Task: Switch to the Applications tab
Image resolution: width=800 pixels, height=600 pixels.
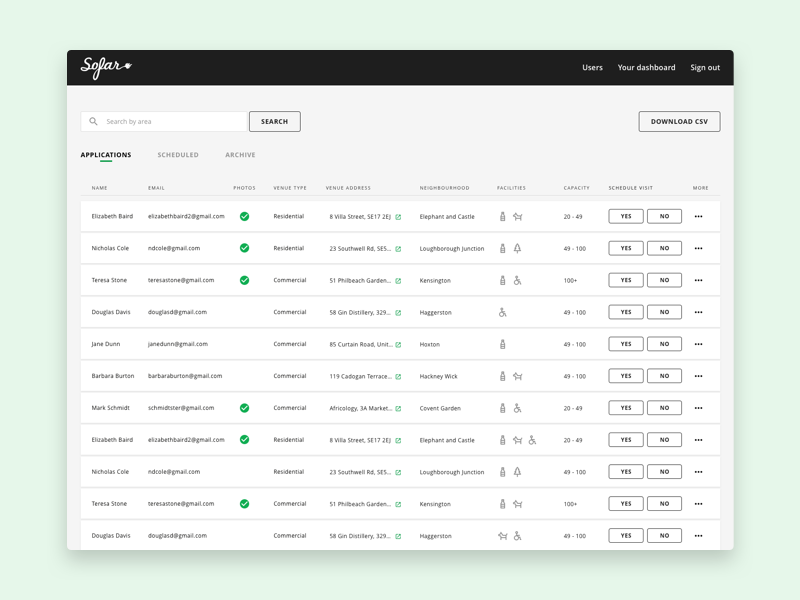Action: coord(106,155)
